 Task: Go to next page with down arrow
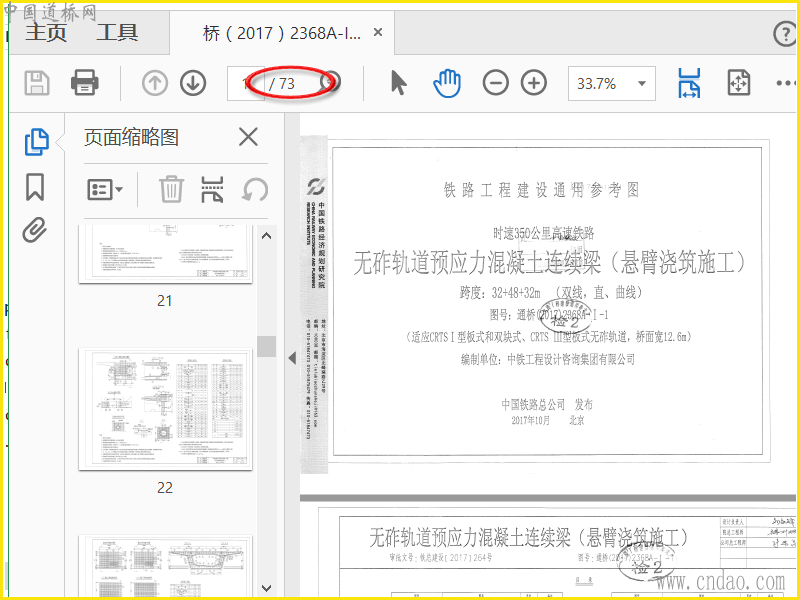[193, 83]
